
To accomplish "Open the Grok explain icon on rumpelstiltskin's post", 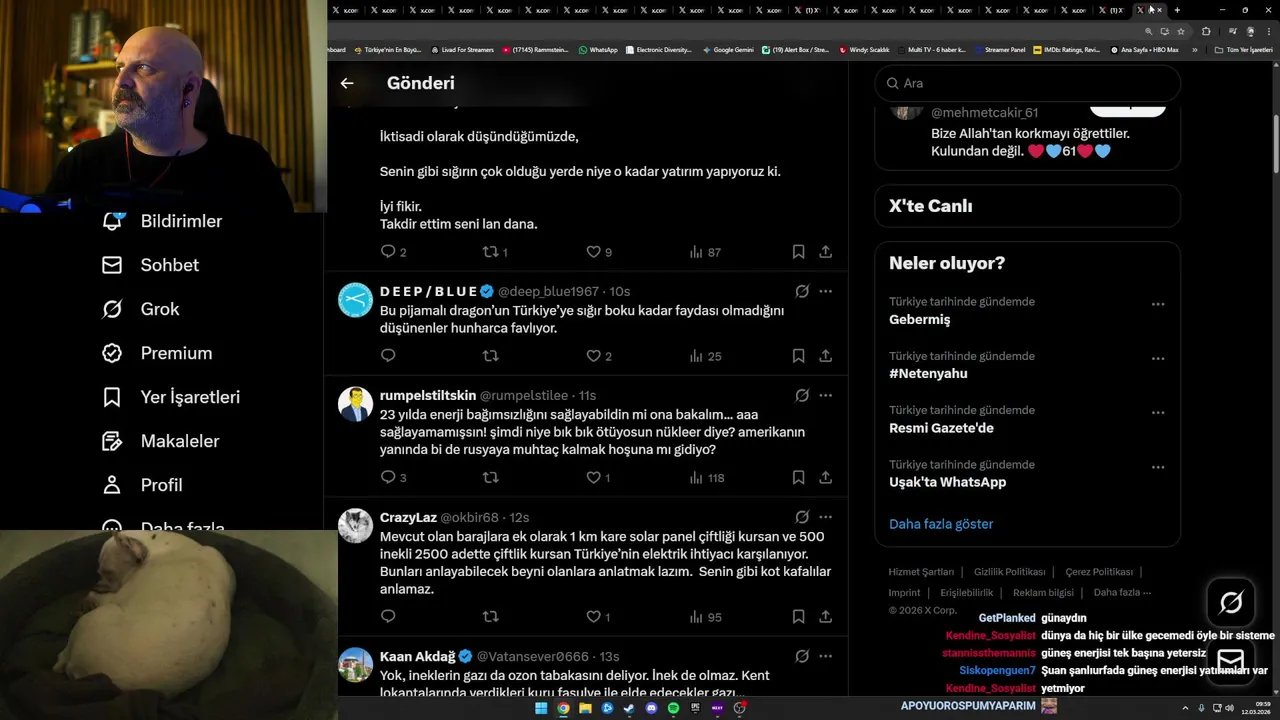I will click(x=802, y=395).
